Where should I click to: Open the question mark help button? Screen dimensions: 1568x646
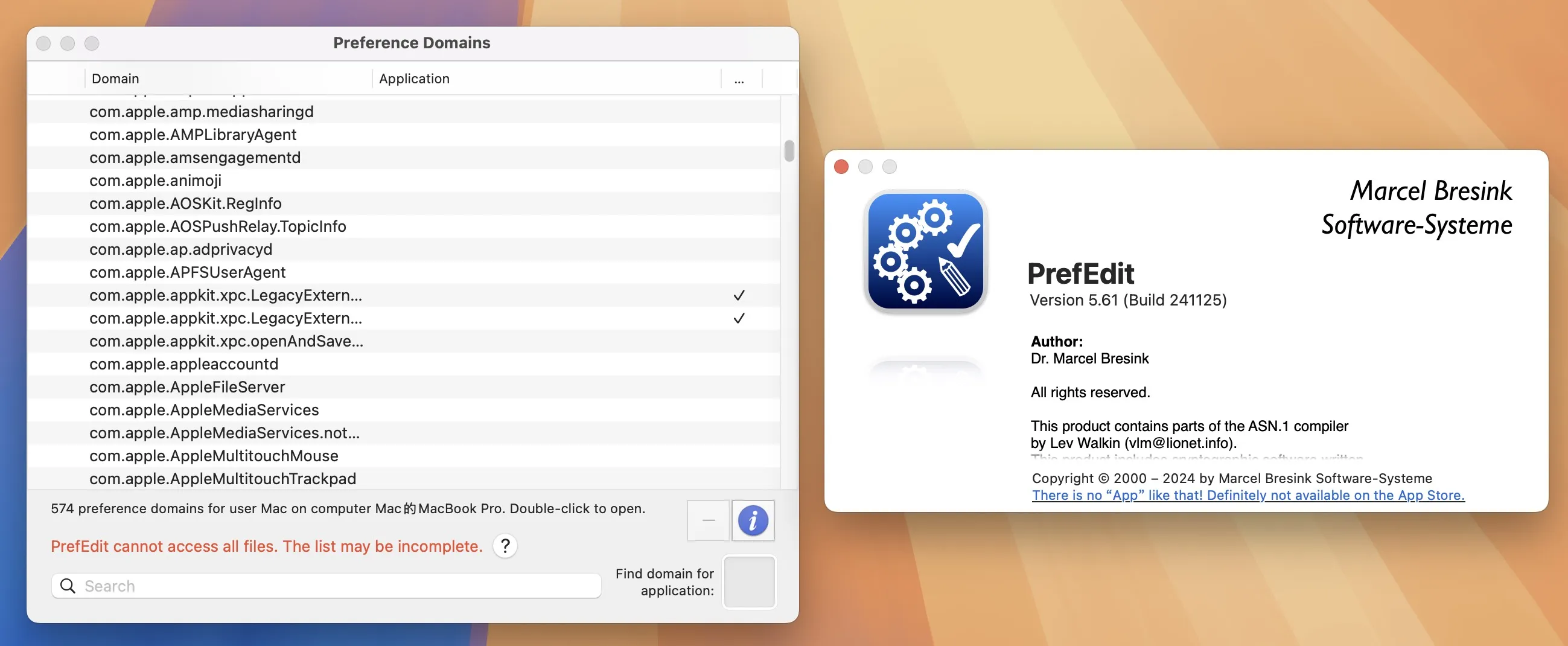505,546
